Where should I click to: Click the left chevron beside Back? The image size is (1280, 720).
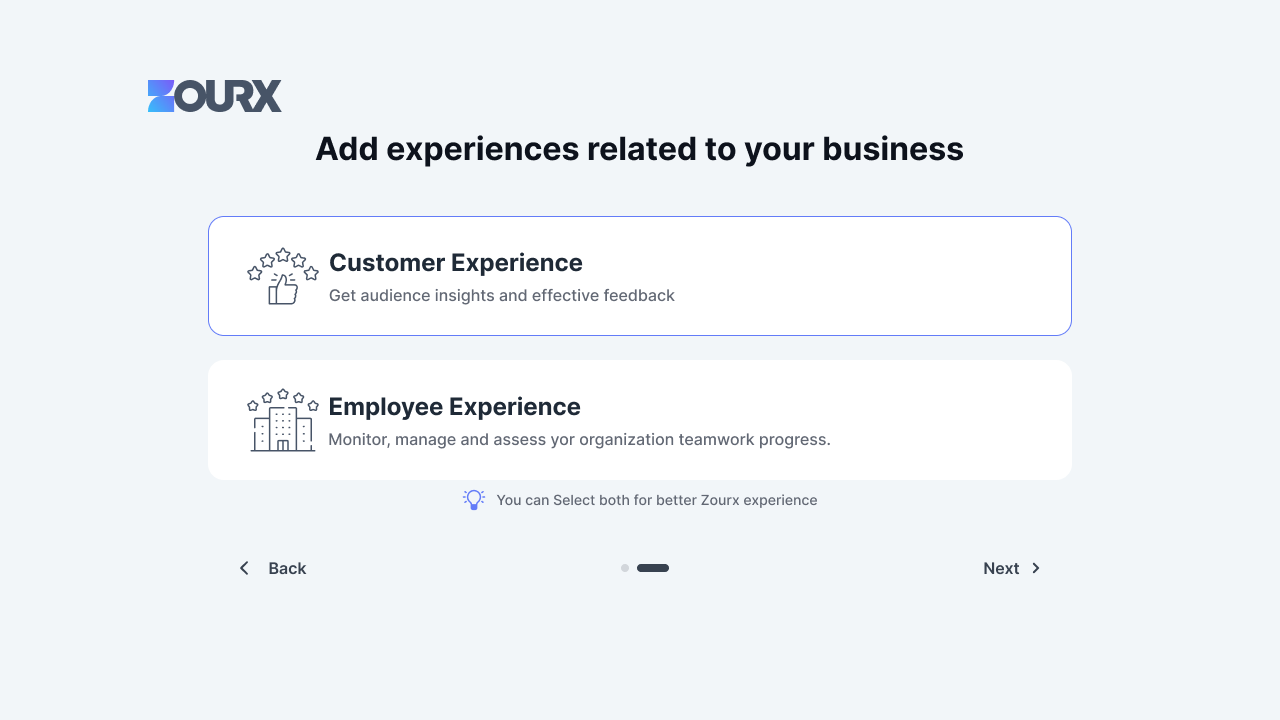[x=244, y=568]
